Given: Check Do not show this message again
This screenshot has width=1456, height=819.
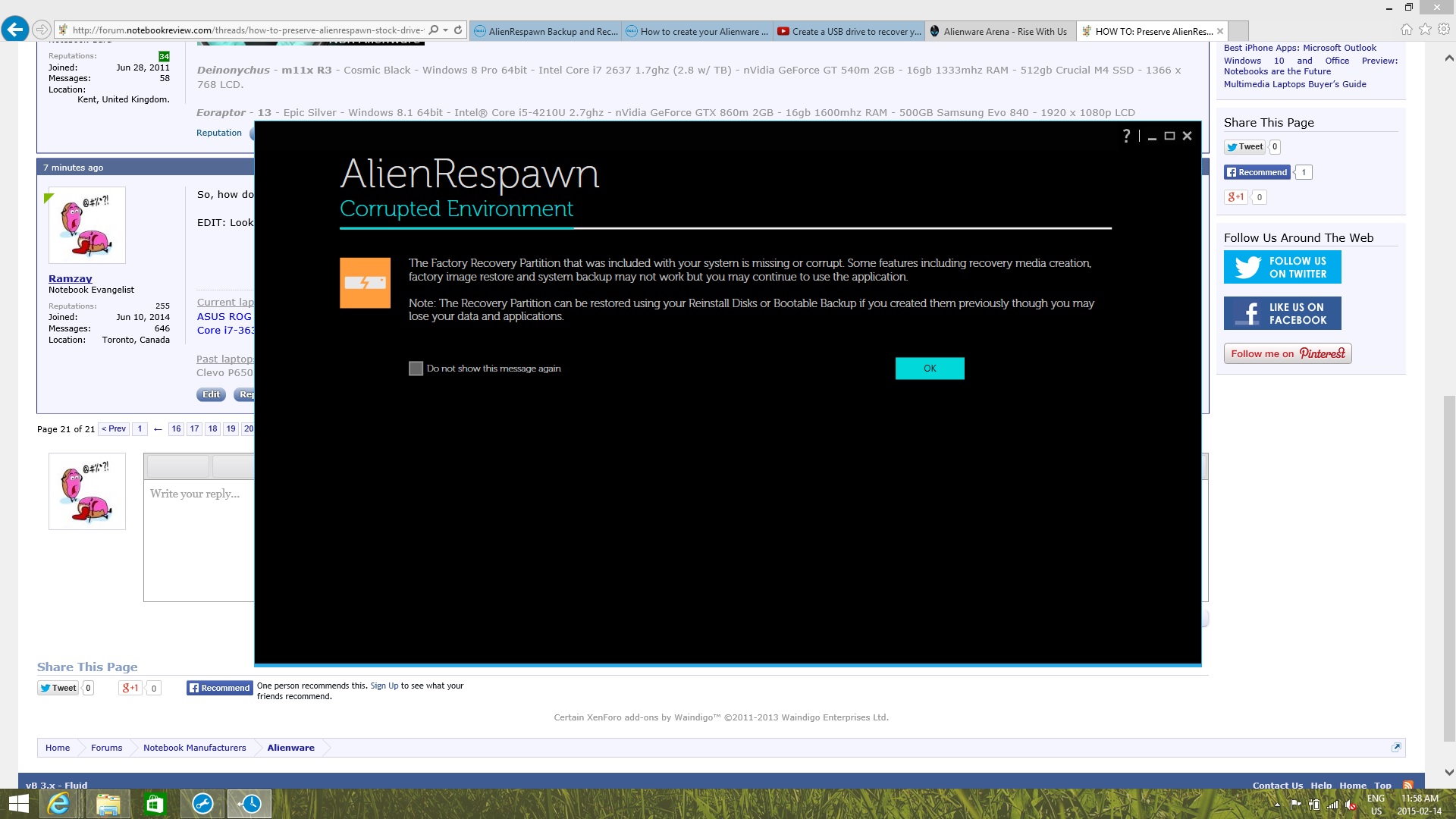Looking at the screenshot, I should click(416, 369).
